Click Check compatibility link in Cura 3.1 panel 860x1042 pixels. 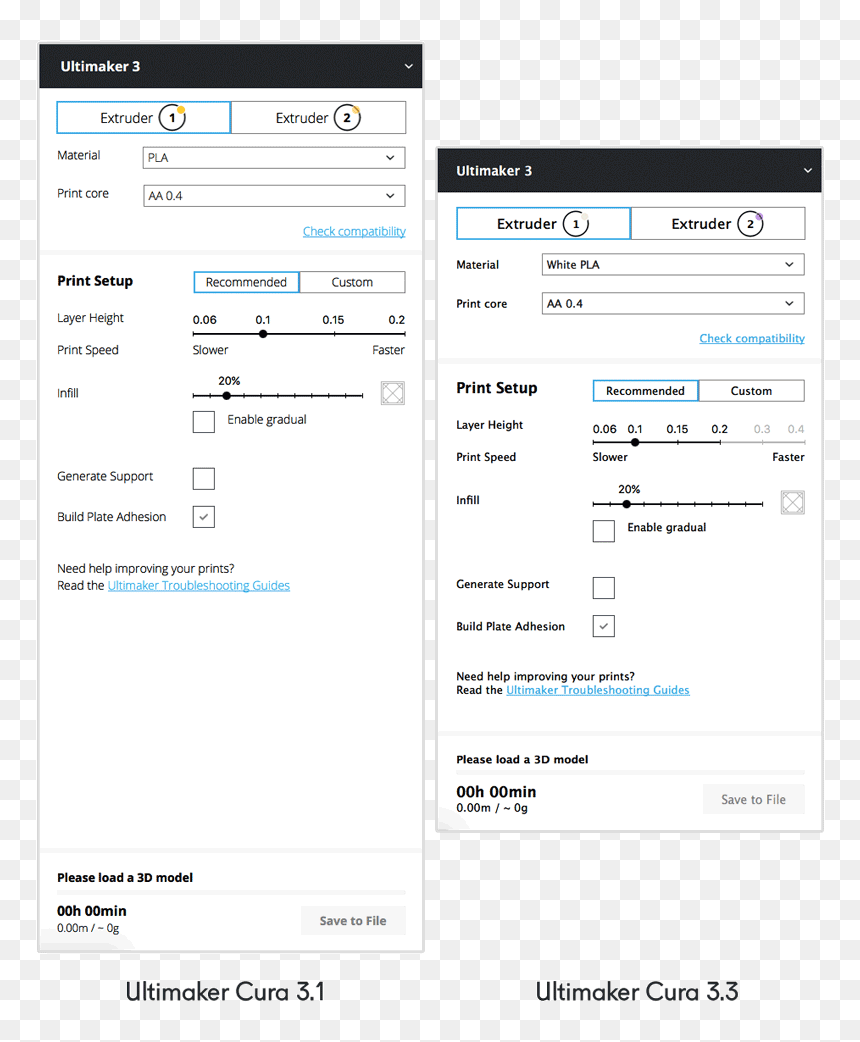354,231
